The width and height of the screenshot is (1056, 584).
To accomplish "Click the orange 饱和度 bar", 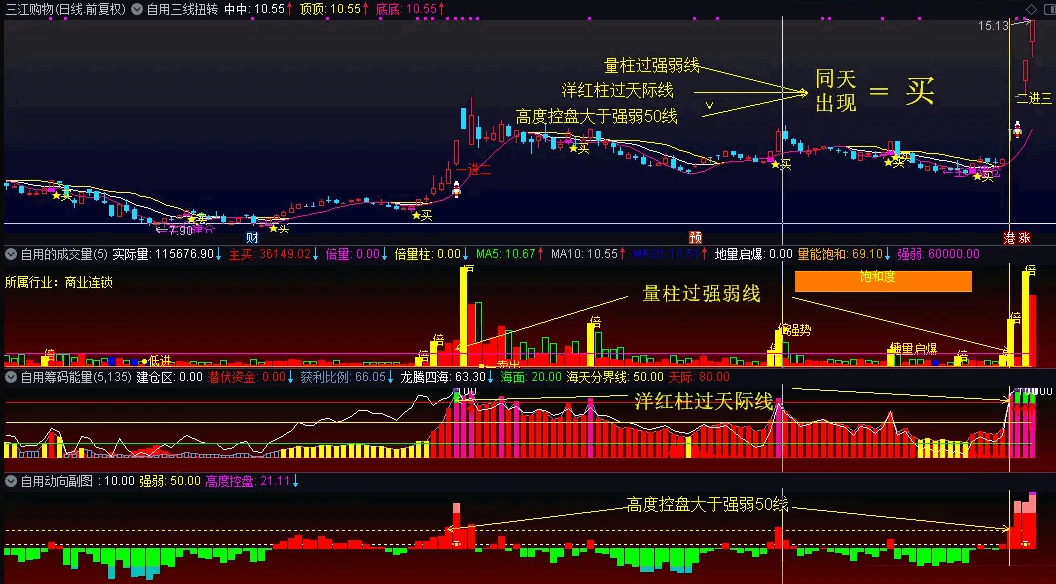I will tap(883, 281).
